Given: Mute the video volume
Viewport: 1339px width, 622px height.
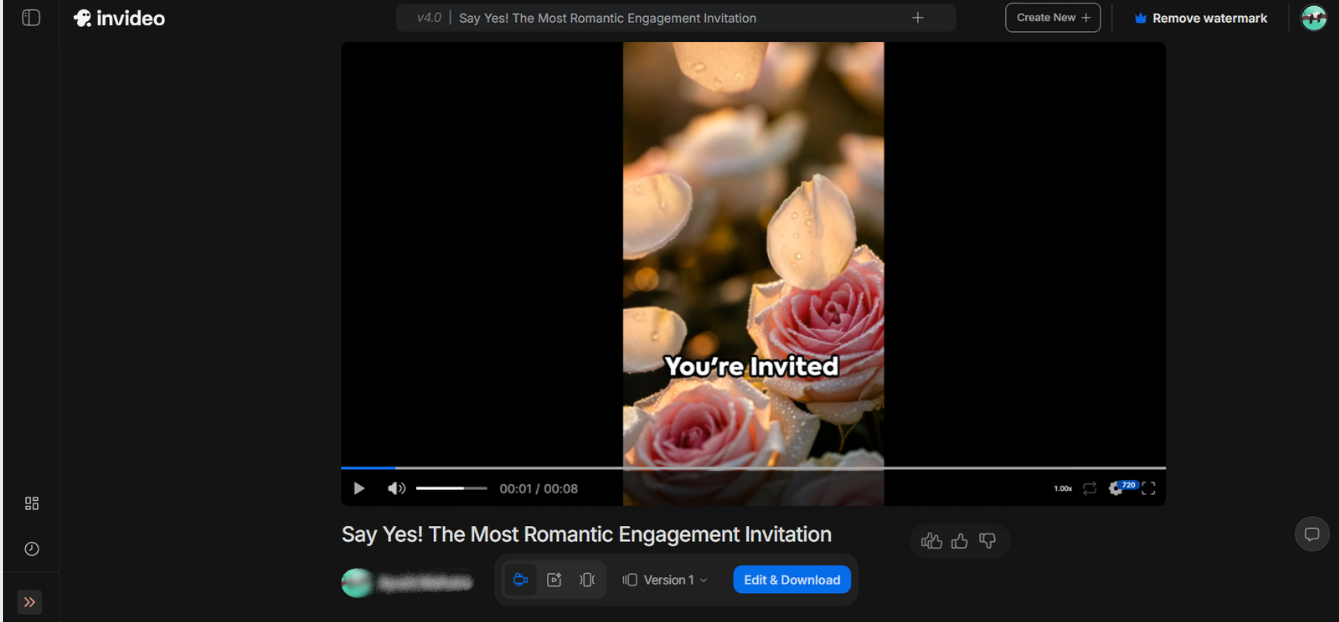Looking at the screenshot, I should click(x=396, y=488).
